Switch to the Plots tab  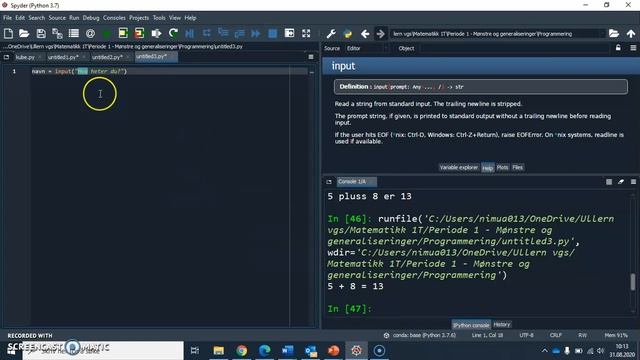[502, 167]
